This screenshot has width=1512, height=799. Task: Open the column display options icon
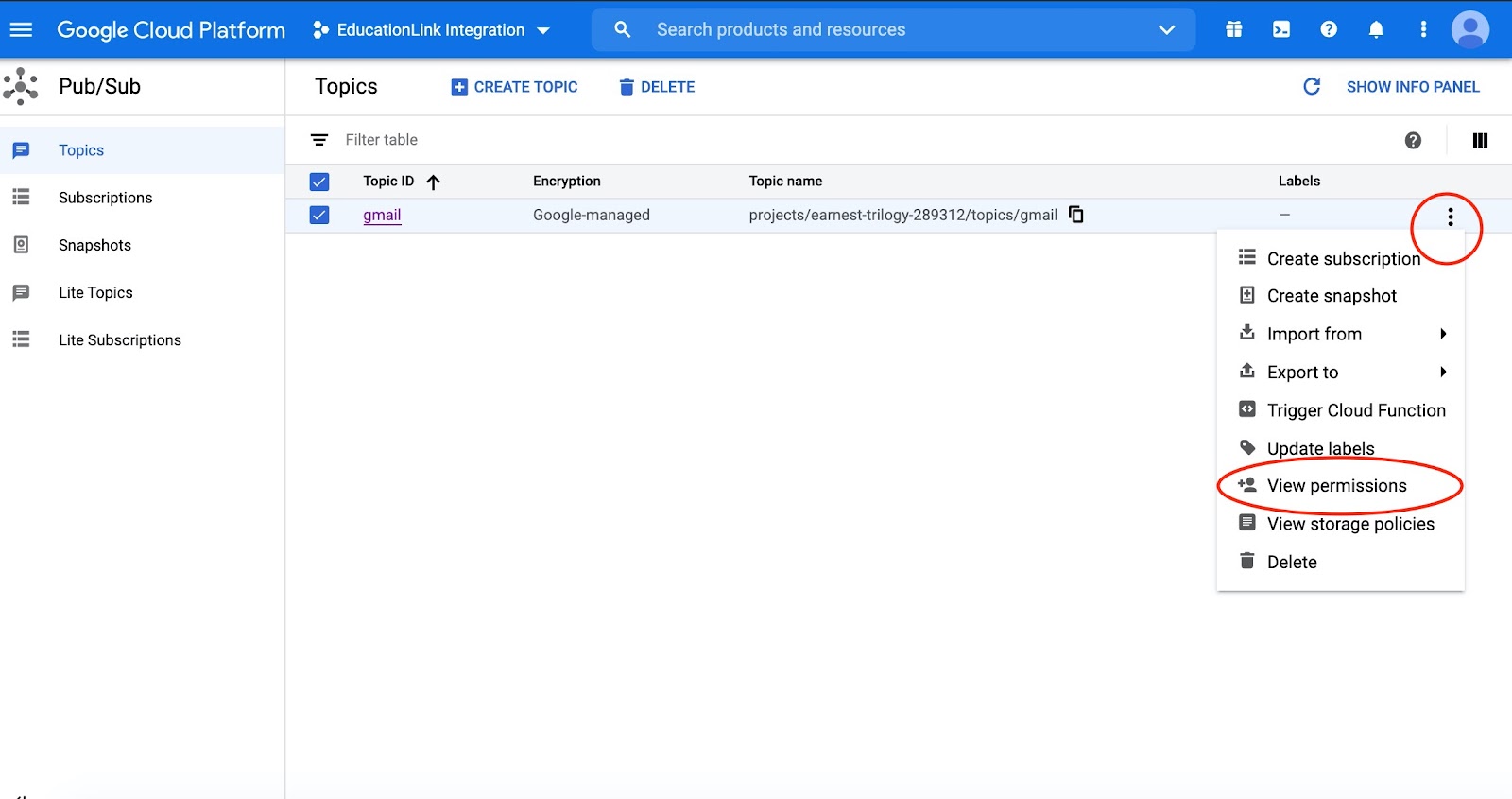click(1480, 140)
